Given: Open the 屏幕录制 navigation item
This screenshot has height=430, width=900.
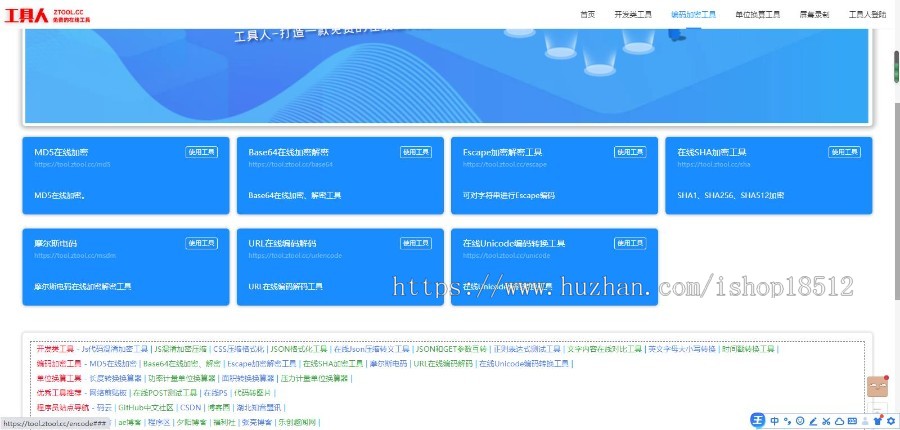Looking at the screenshot, I should pyautogui.click(x=814, y=15).
